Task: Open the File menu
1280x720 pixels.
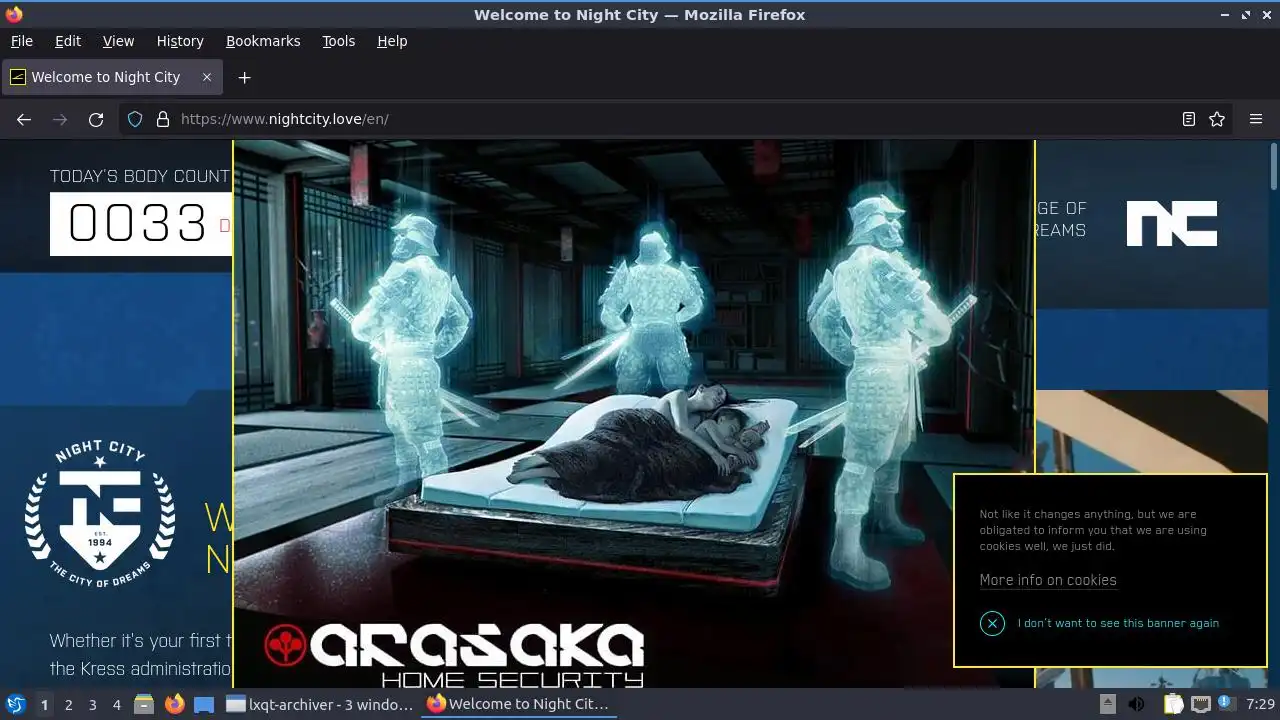Action: click(x=21, y=41)
